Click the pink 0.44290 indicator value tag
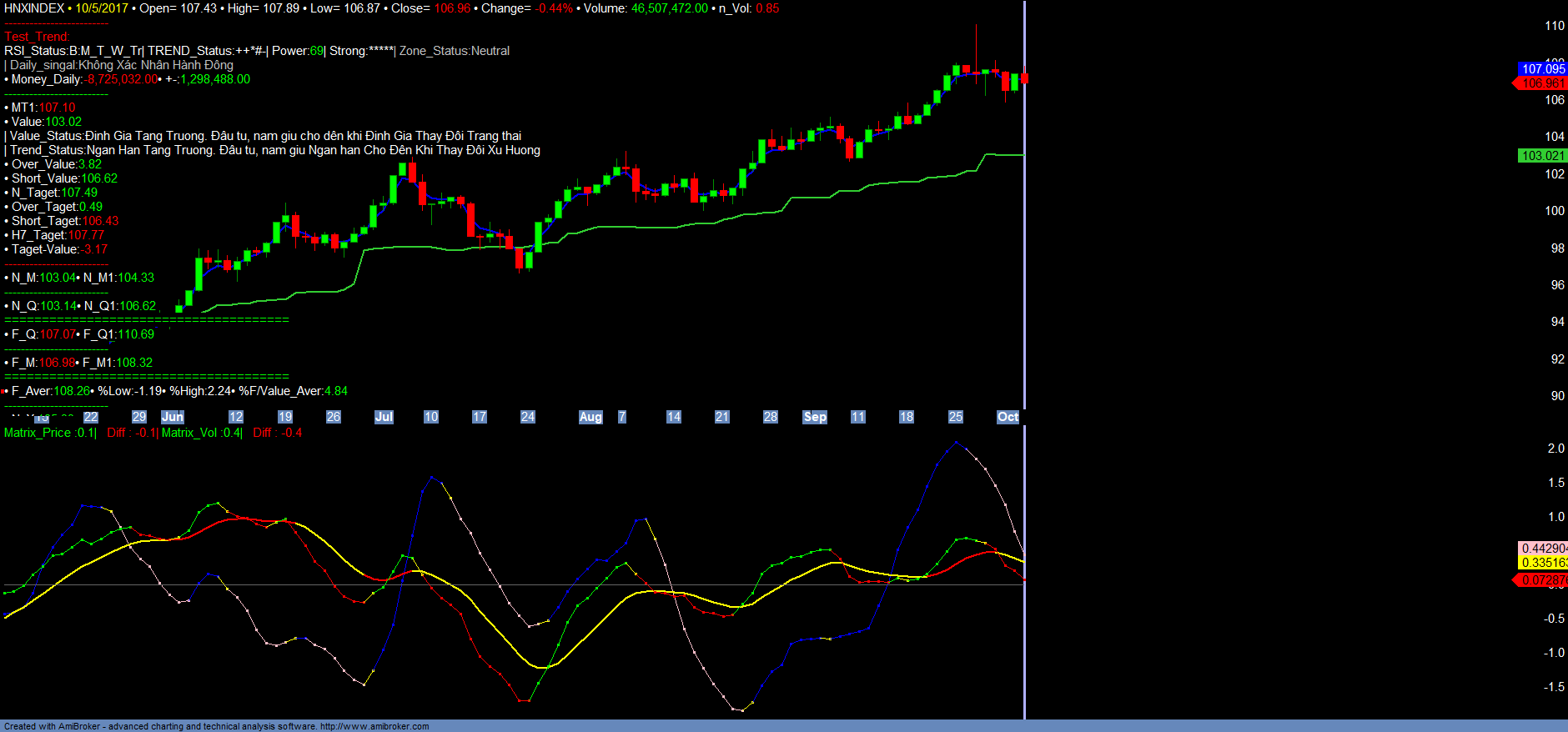The height and width of the screenshot is (732, 1568). coord(1542,549)
